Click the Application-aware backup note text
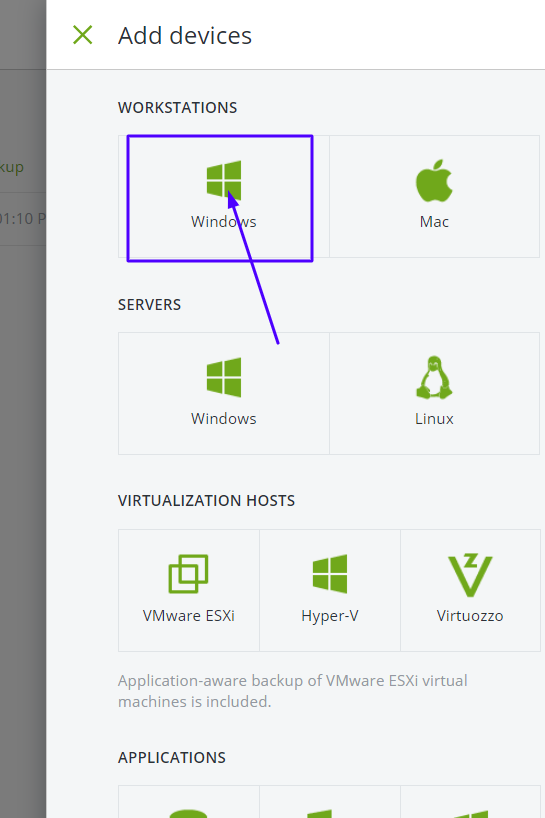Screen dimensions: 545x818 coord(293,691)
